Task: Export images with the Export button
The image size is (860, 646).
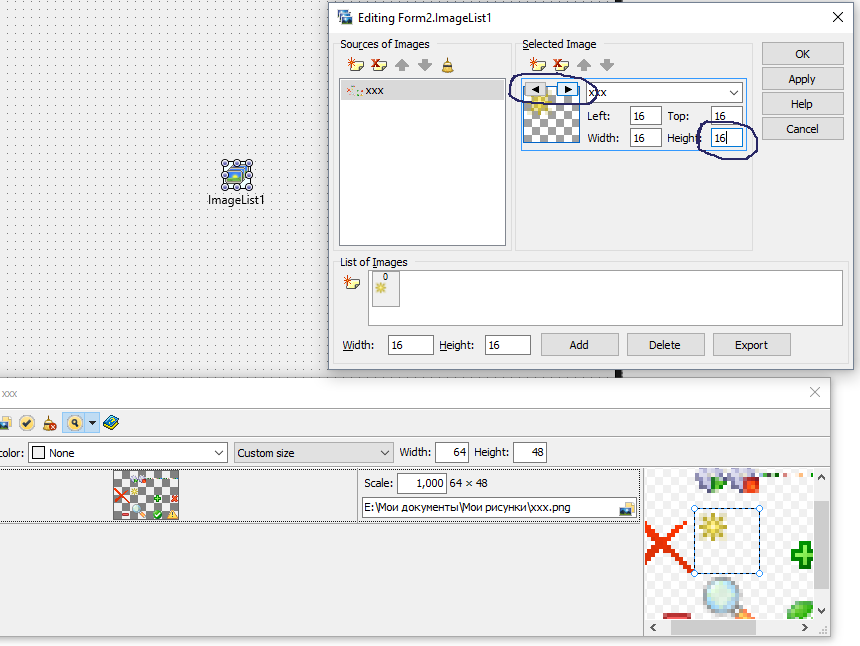Action: pos(751,345)
